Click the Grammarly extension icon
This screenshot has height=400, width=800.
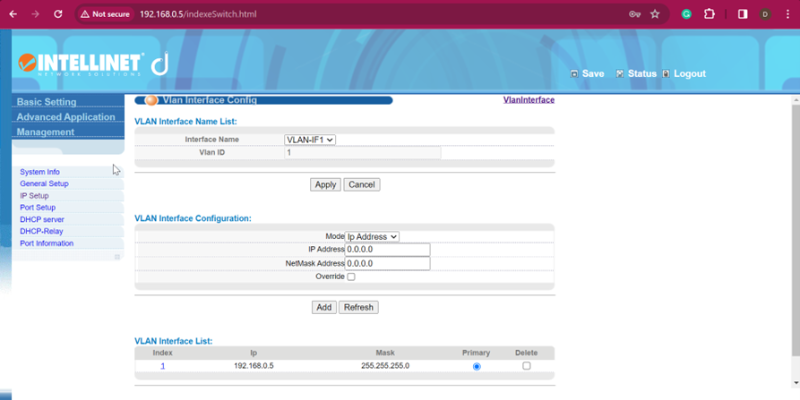(x=686, y=15)
